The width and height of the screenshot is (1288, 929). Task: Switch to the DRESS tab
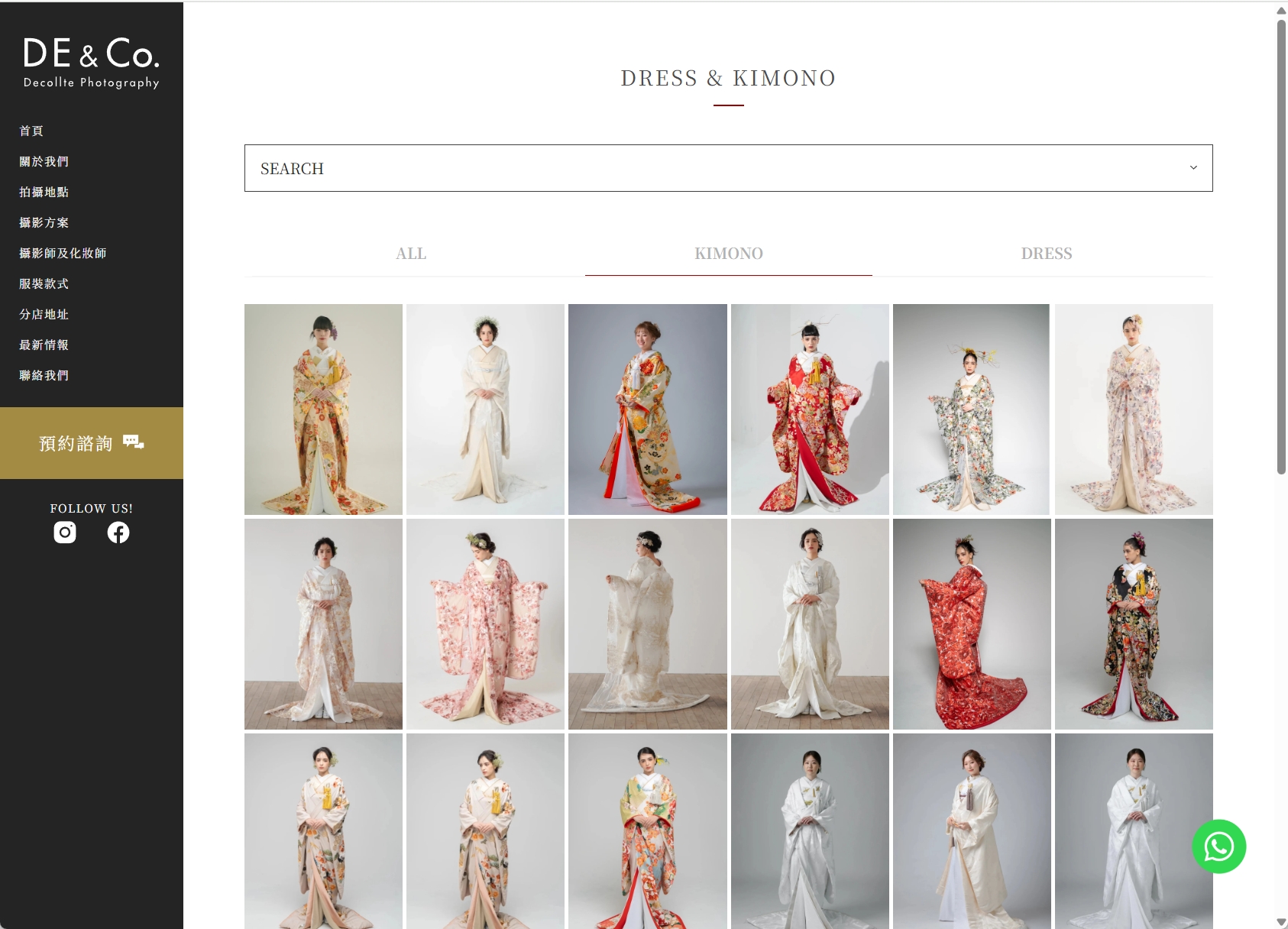[1047, 254]
